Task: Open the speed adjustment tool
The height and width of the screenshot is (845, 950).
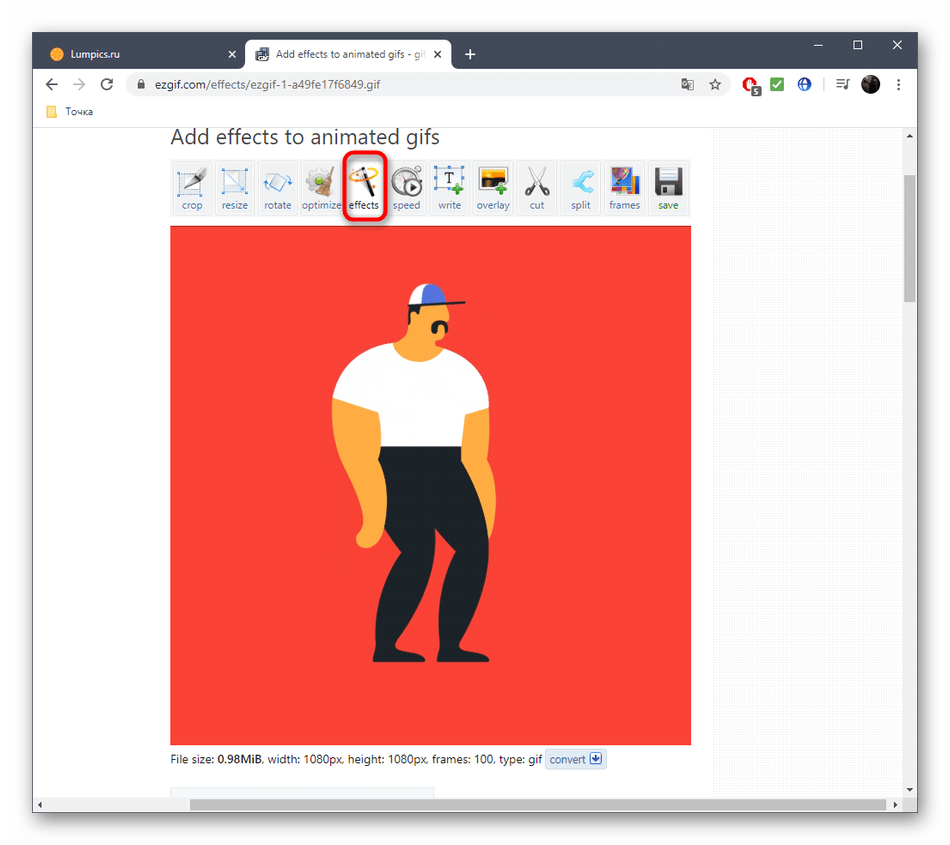Action: coord(407,188)
